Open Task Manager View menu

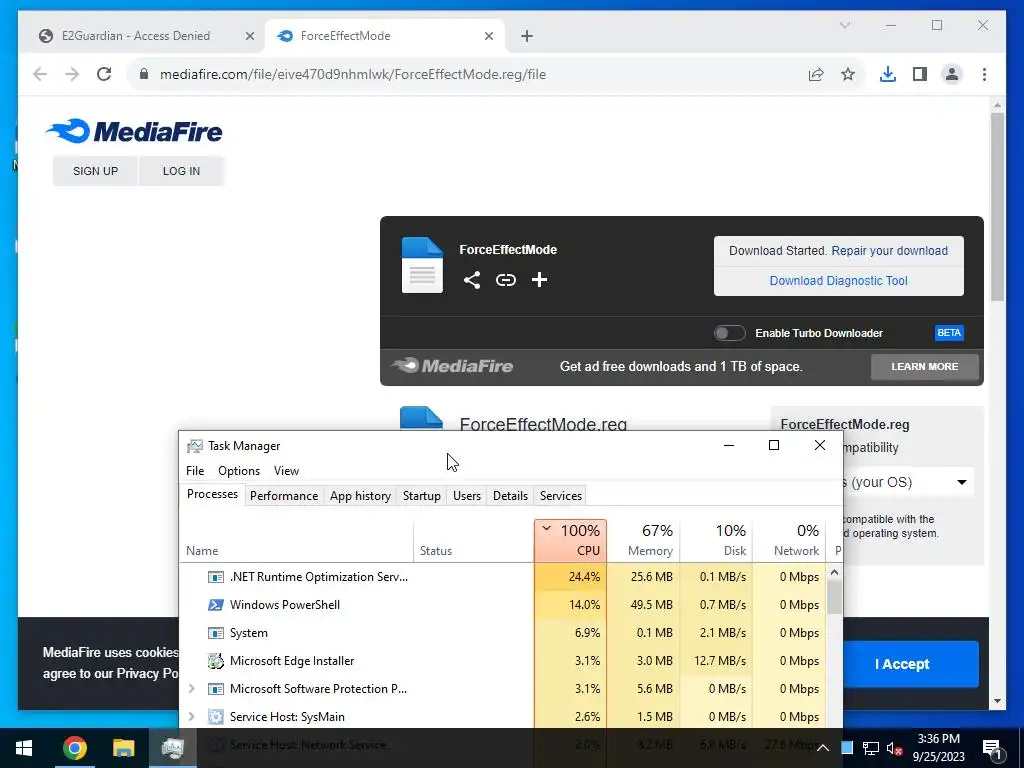(x=286, y=471)
